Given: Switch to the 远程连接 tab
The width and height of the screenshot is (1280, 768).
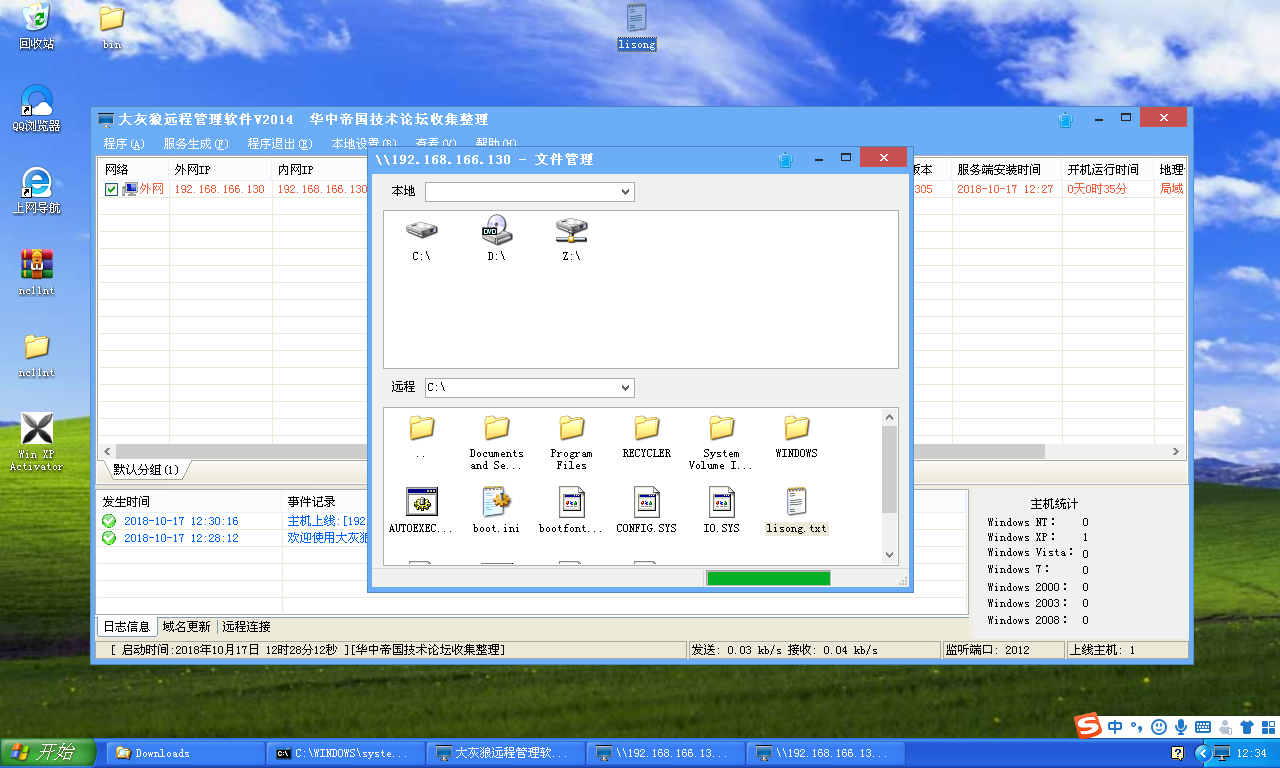Looking at the screenshot, I should point(247,627).
